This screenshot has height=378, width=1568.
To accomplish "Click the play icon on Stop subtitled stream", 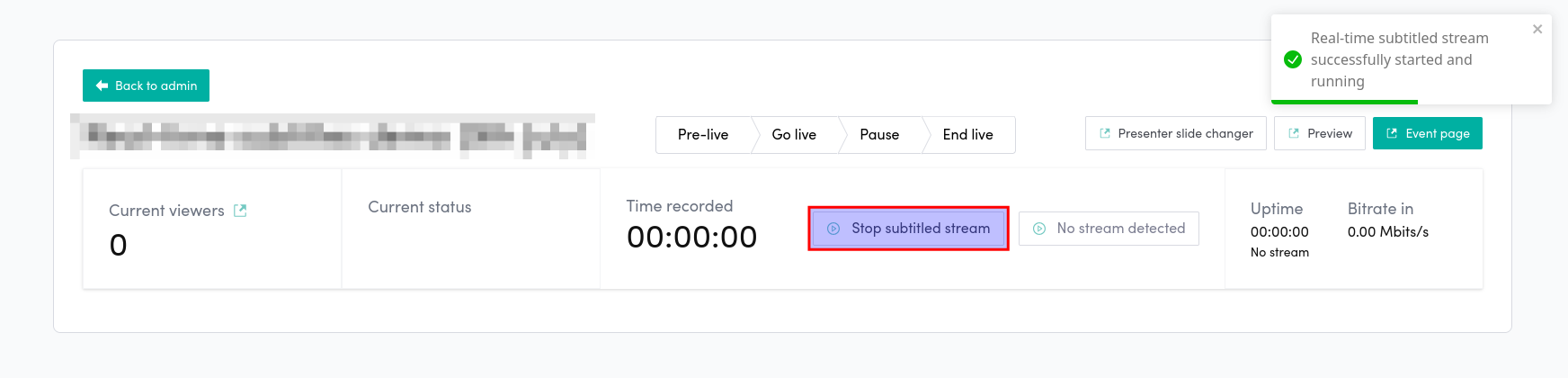I will [x=833, y=229].
